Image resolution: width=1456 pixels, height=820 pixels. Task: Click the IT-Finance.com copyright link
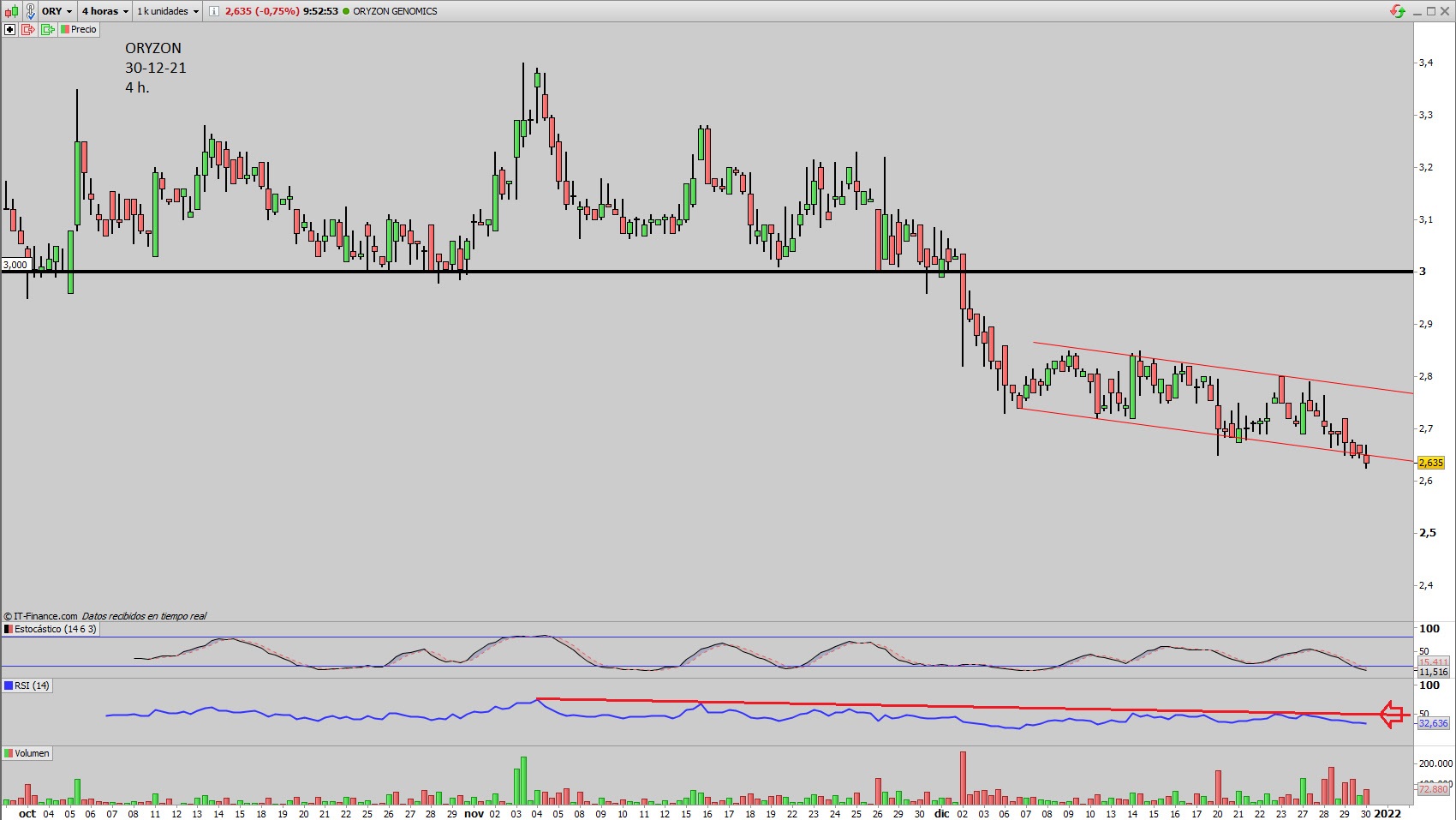coord(40,616)
